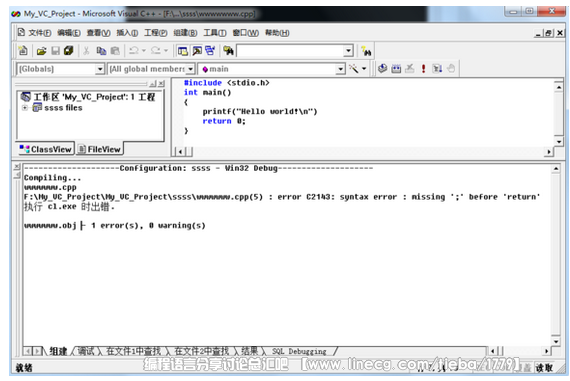
Task: Open the WizardBar actions dropdown arrow
Action: point(364,68)
